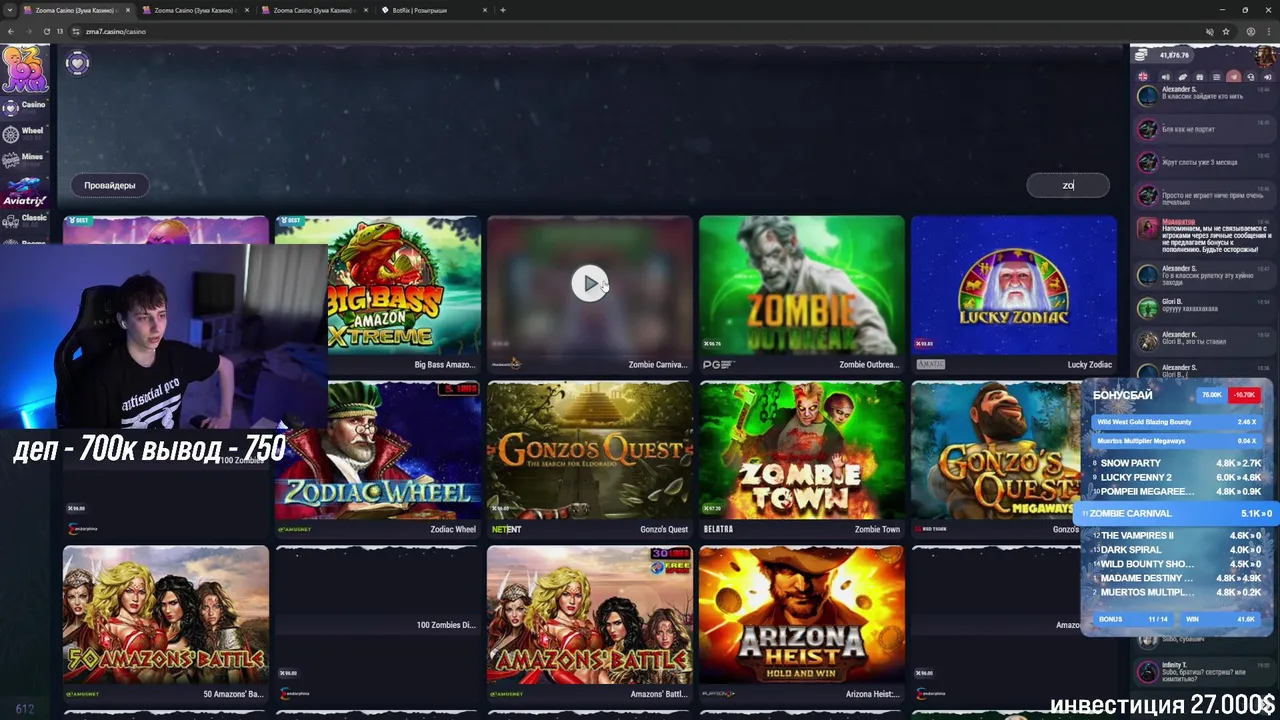Open the Chrome profile icon

pyautogui.click(x=1250, y=31)
